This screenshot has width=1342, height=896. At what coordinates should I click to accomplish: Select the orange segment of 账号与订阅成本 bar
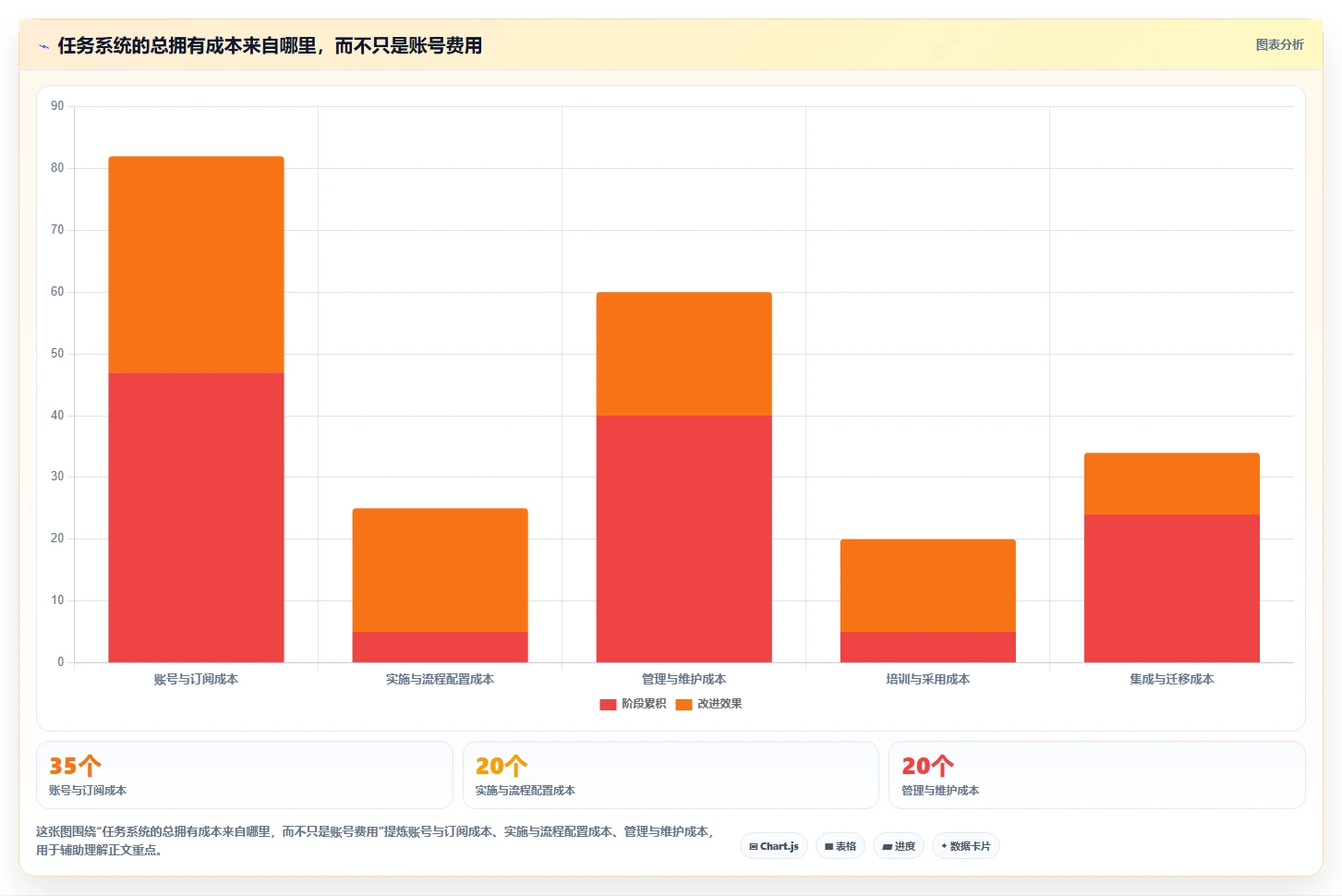click(x=196, y=264)
